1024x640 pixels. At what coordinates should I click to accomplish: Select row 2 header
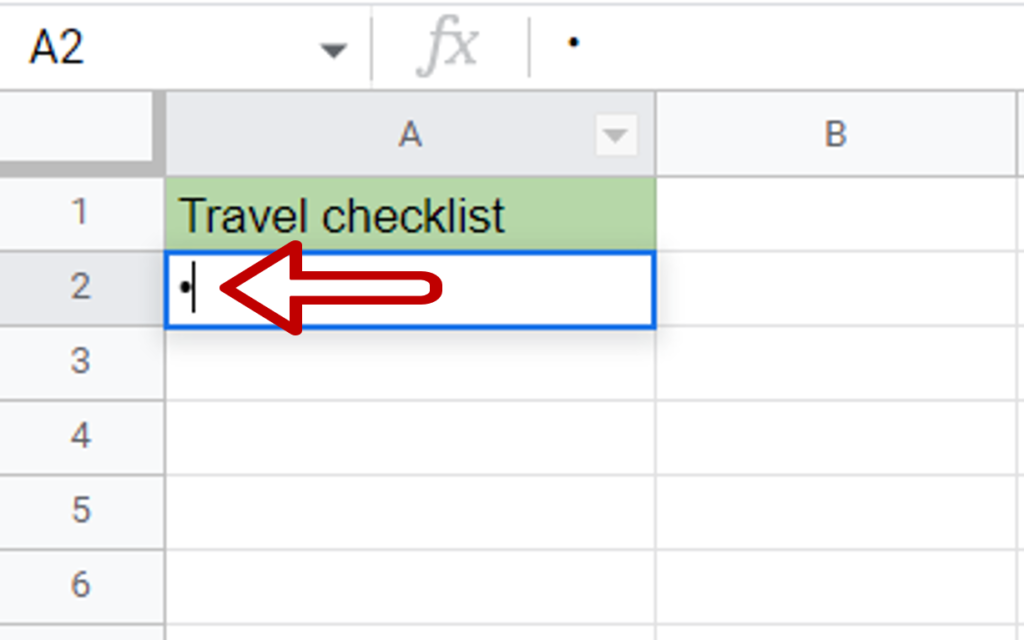coord(80,287)
